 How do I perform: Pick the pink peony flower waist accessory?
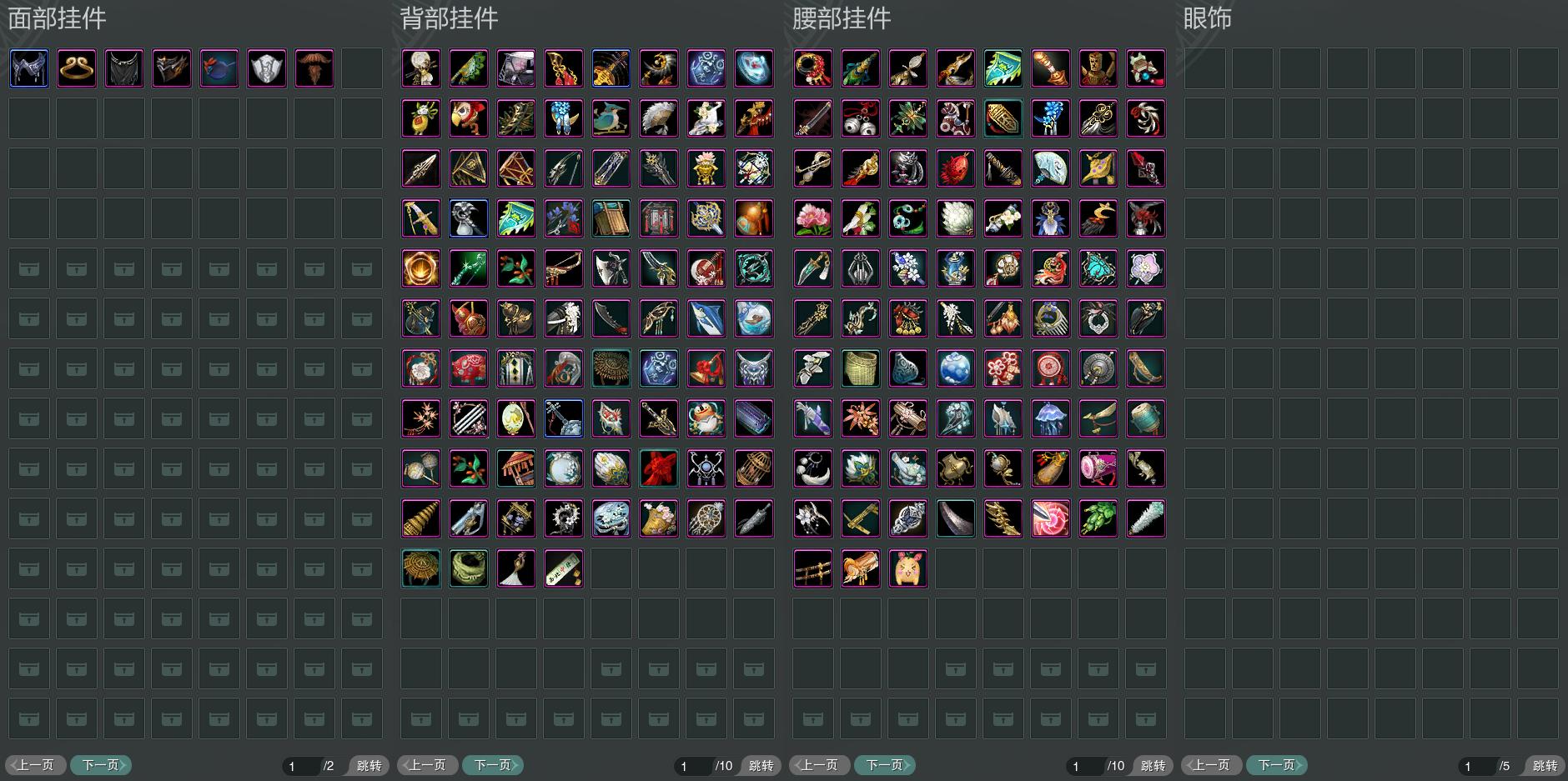click(813, 218)
